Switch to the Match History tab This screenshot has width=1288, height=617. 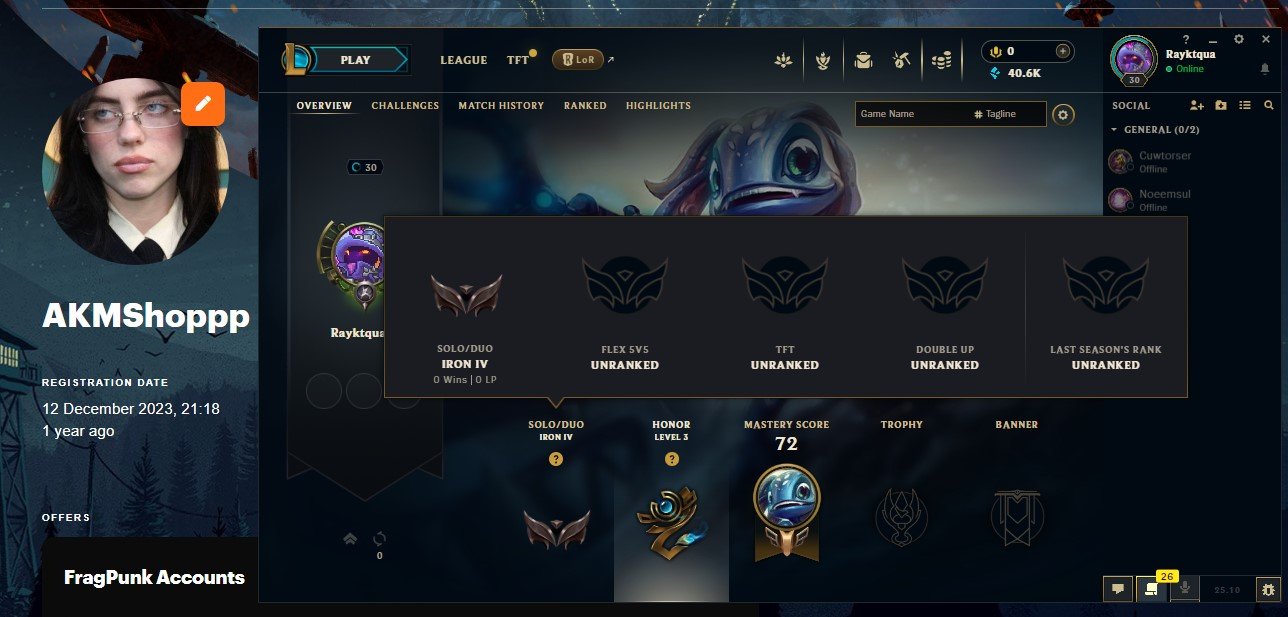tap(501, 105)
